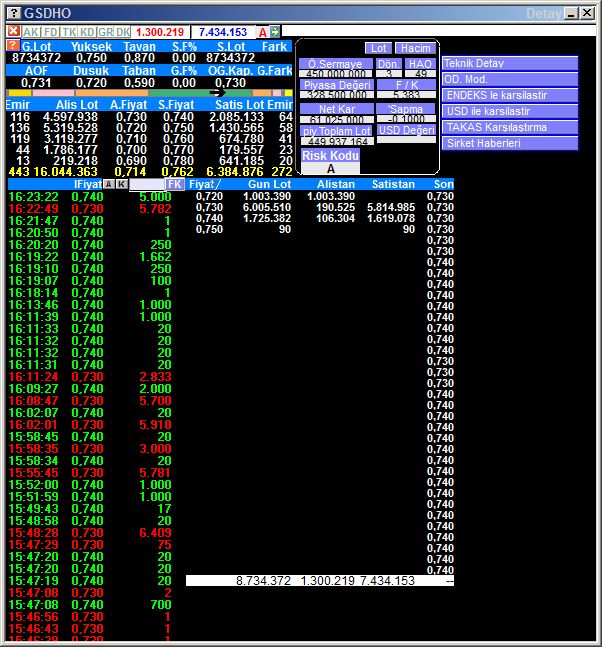Click the S.Fiyat column header
The image size is (602, 647).
click(x=176, y=105)
